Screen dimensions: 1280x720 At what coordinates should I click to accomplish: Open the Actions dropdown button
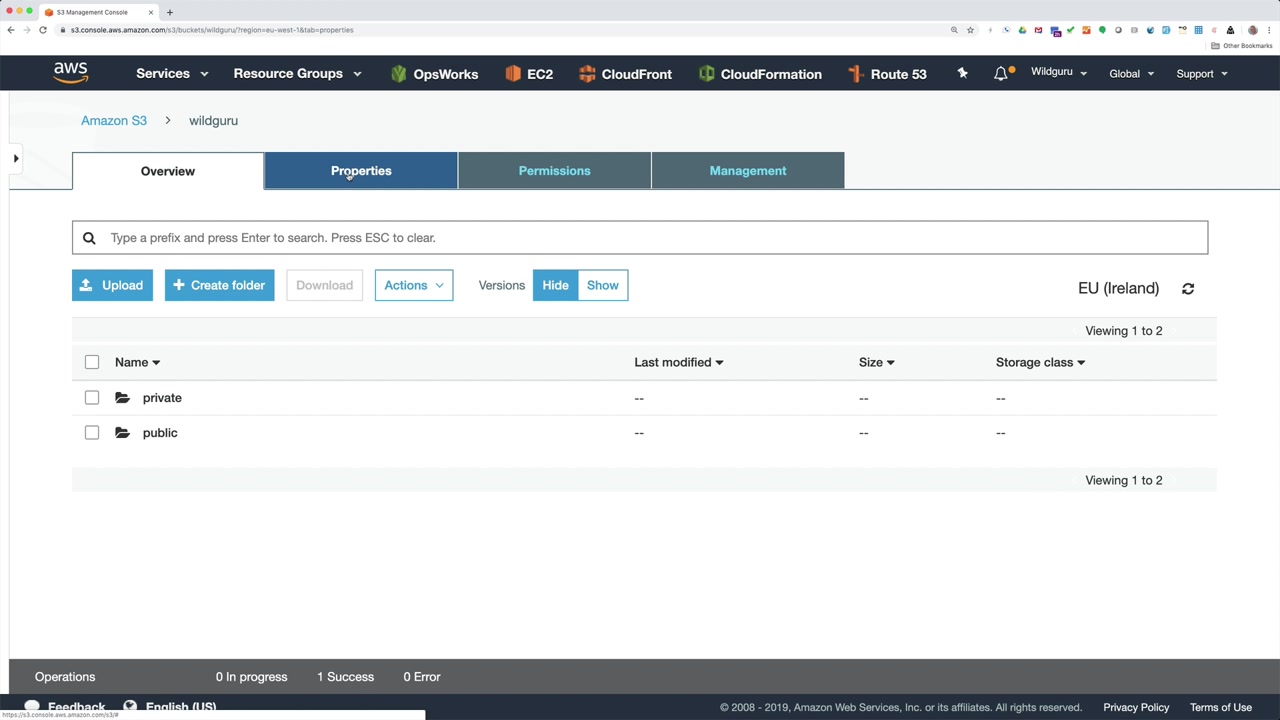(x=414, y=285)
